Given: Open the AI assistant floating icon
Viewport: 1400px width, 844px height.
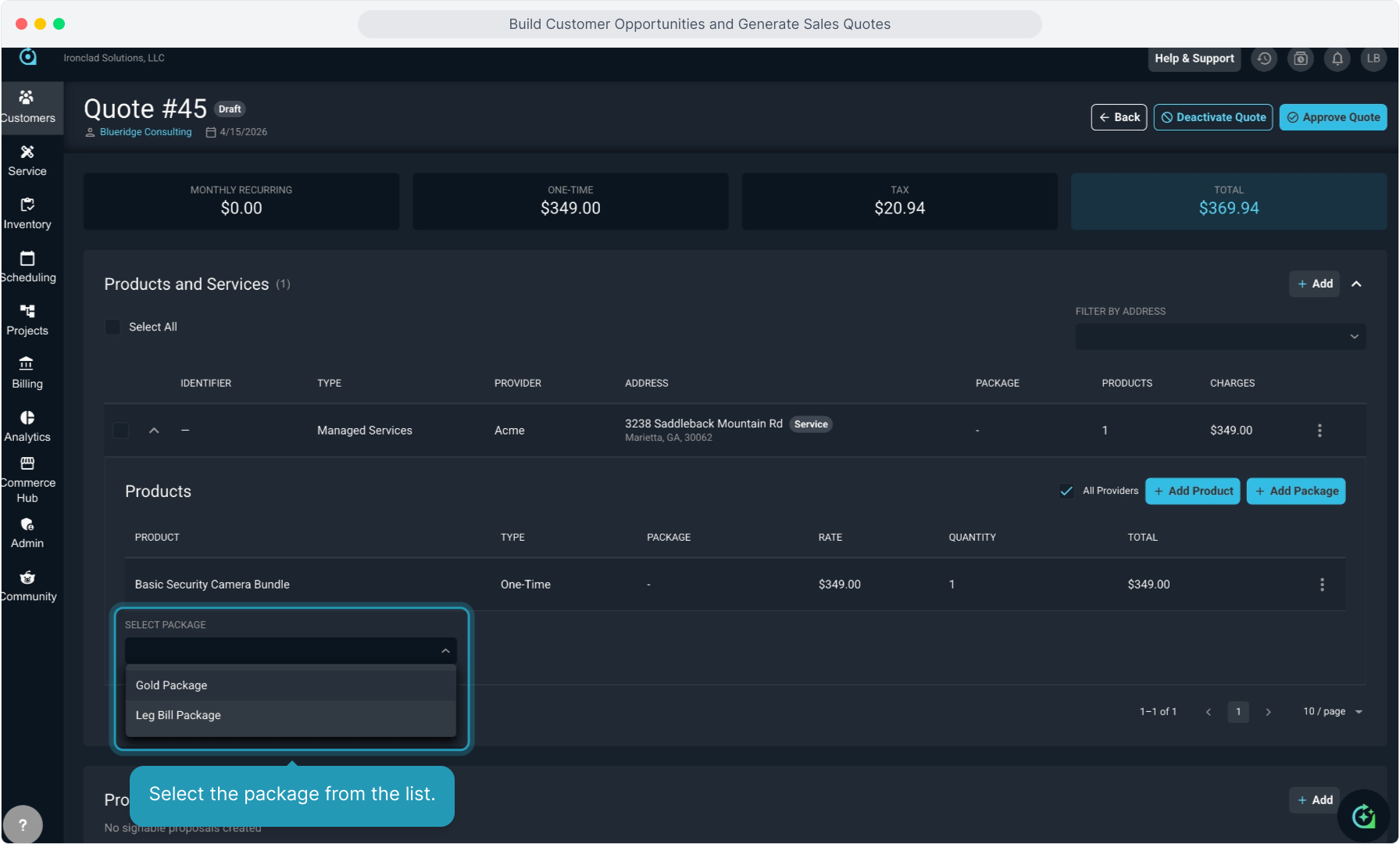Looking at the screenshot, I should coord(1363,817).
